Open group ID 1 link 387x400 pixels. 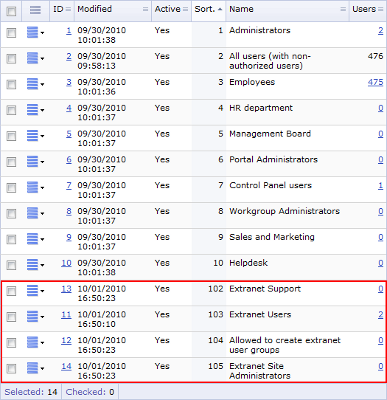pyautogui.click(x=69, y=31)
